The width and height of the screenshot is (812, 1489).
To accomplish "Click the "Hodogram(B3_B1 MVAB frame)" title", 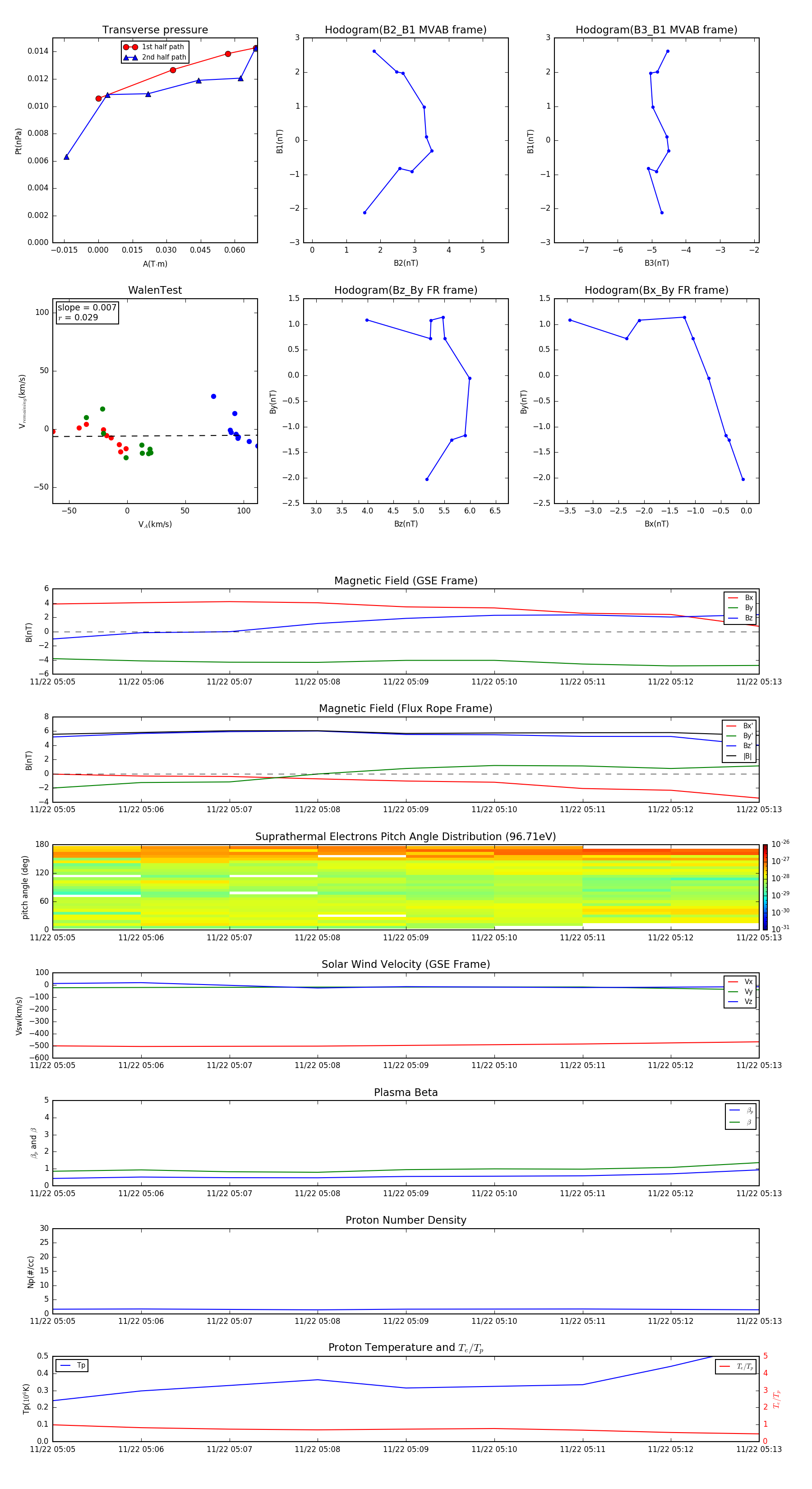I will [x=656, y=30].
